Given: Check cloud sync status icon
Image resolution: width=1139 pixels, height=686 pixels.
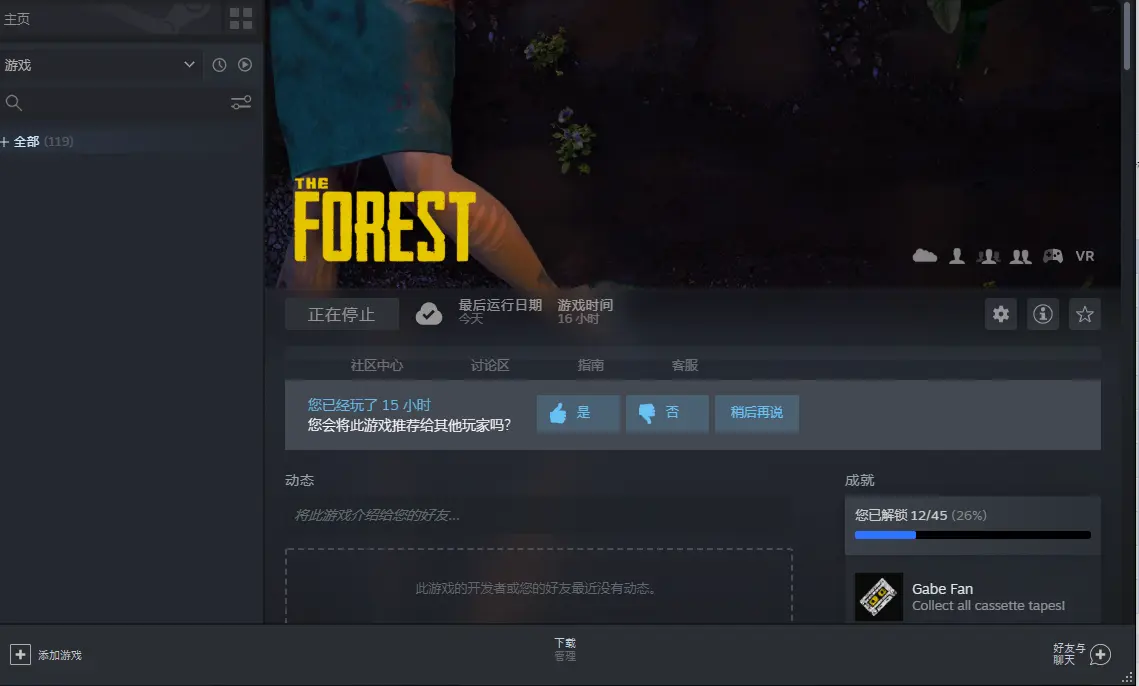Looking at the screenshot, I should click(x=429, y=314).
